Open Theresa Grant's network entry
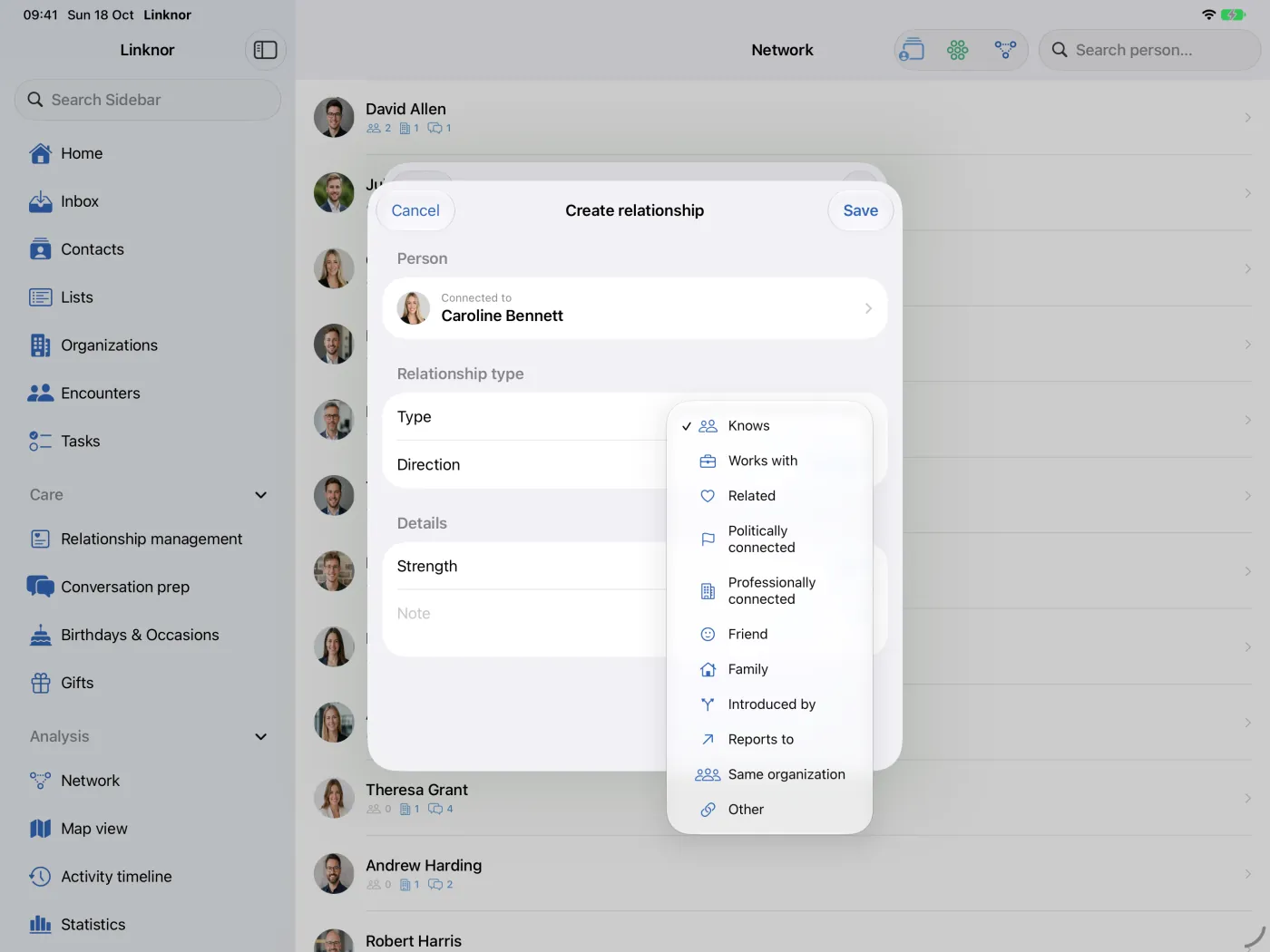 pyautogui.click(x=783, y=798)
